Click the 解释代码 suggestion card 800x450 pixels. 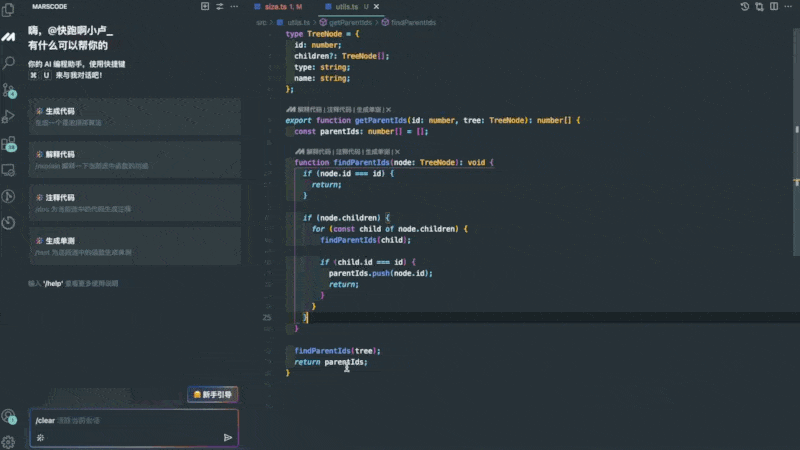pyautogui.click(x=135, y=160)
